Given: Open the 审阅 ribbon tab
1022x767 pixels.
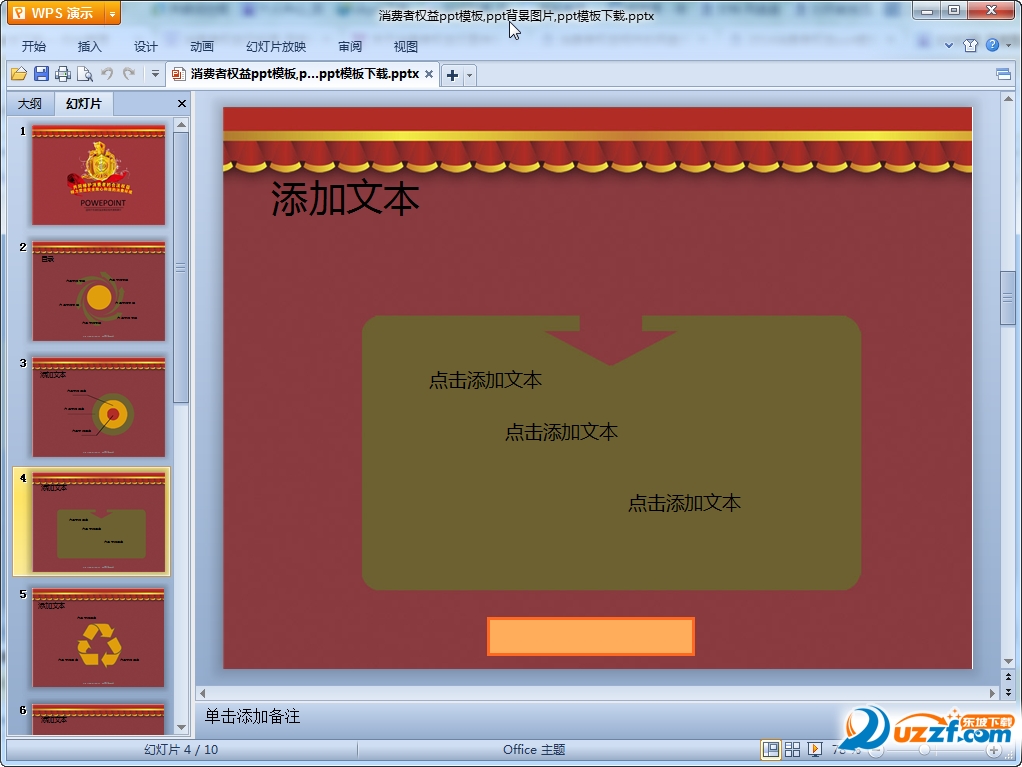Looking at the screenshot, I should point(350,46).
